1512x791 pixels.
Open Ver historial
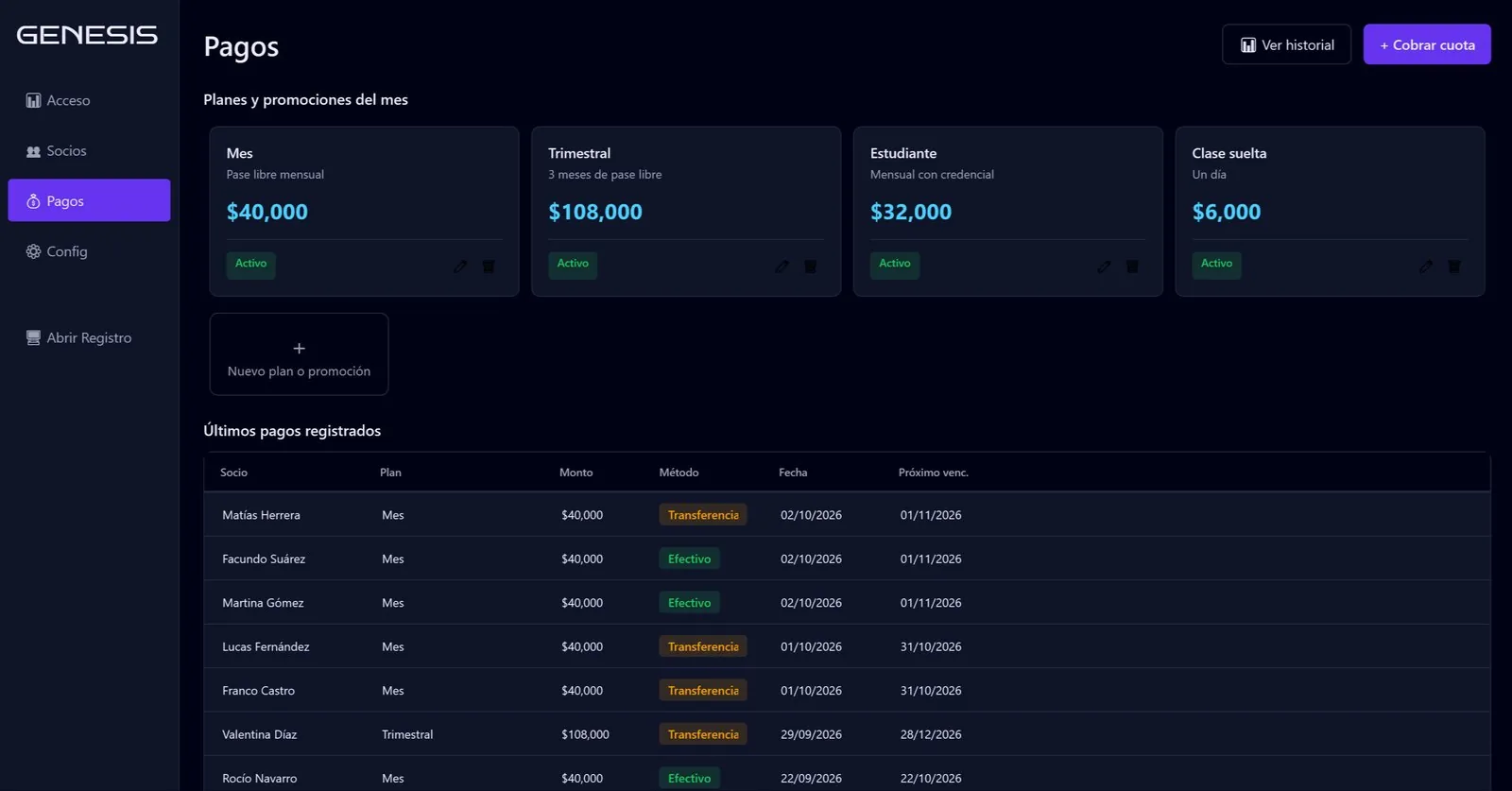1286,44
